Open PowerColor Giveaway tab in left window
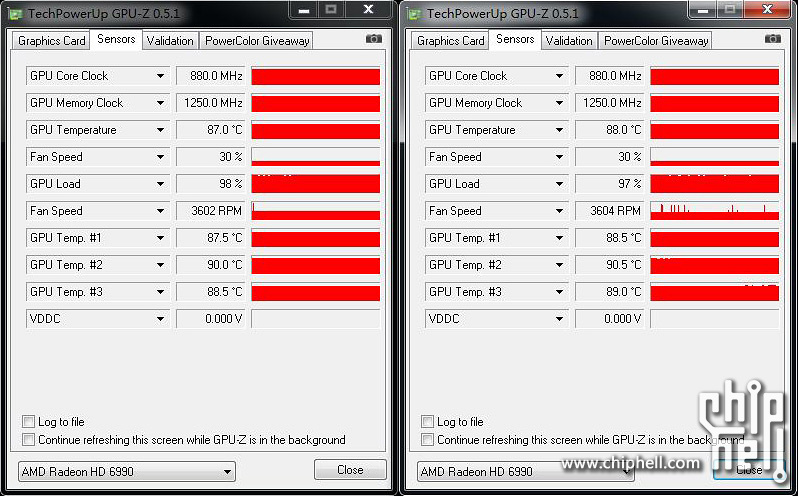798x496 pixels. pos(256,41)
